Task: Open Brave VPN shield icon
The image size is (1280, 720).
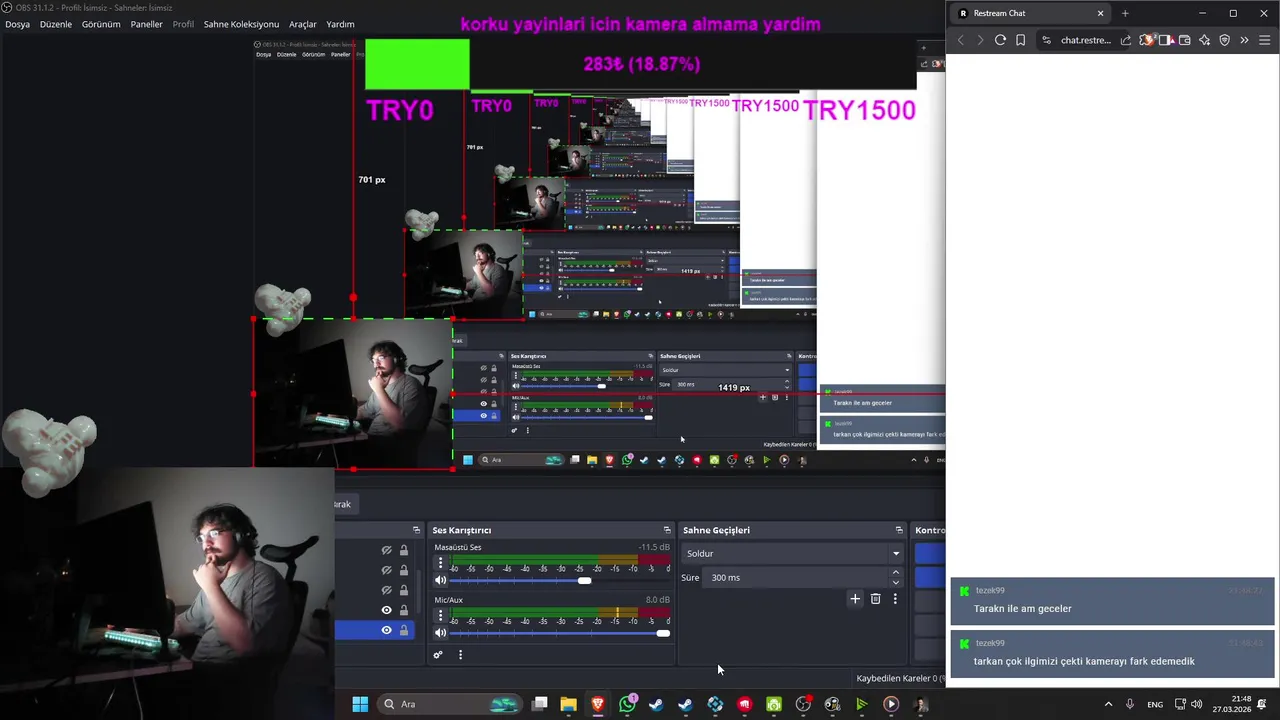Action: 1225,40
